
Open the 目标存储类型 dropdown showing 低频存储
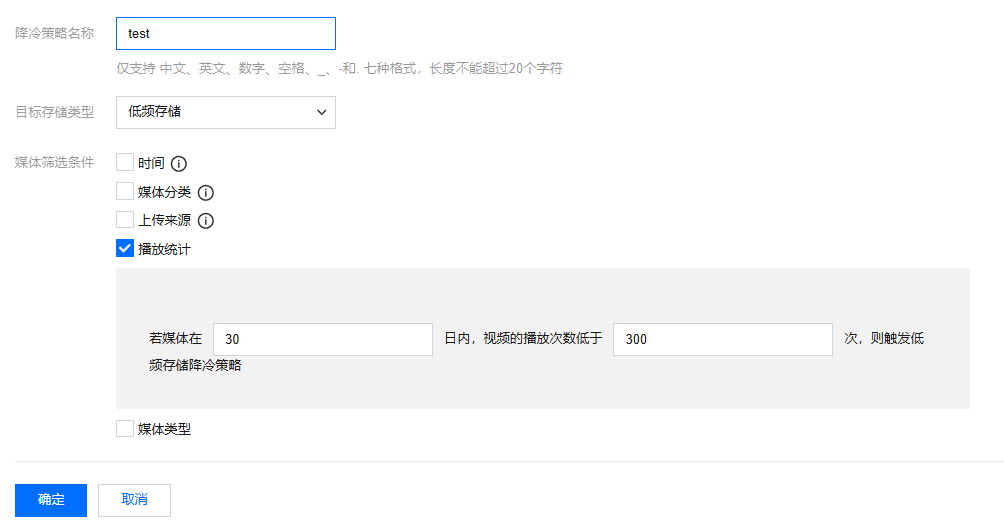tap(226, 112)
